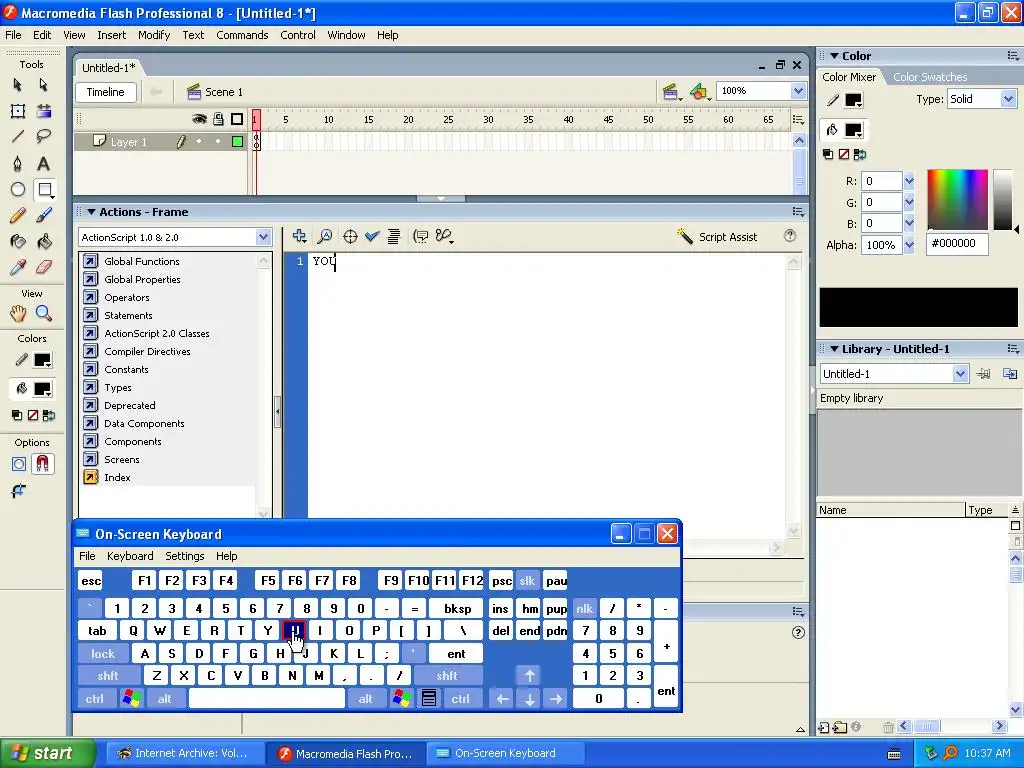The height and width of the screenshot is (768, 1024).
Task: Collapse the Library panel
Action: [x=834, y=349]
